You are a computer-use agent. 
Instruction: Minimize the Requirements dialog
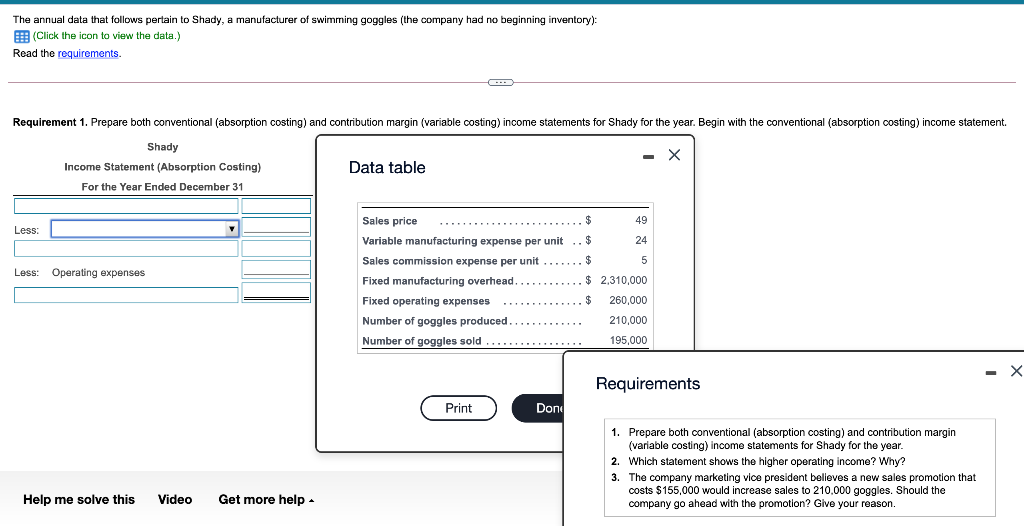click(991, 373)
